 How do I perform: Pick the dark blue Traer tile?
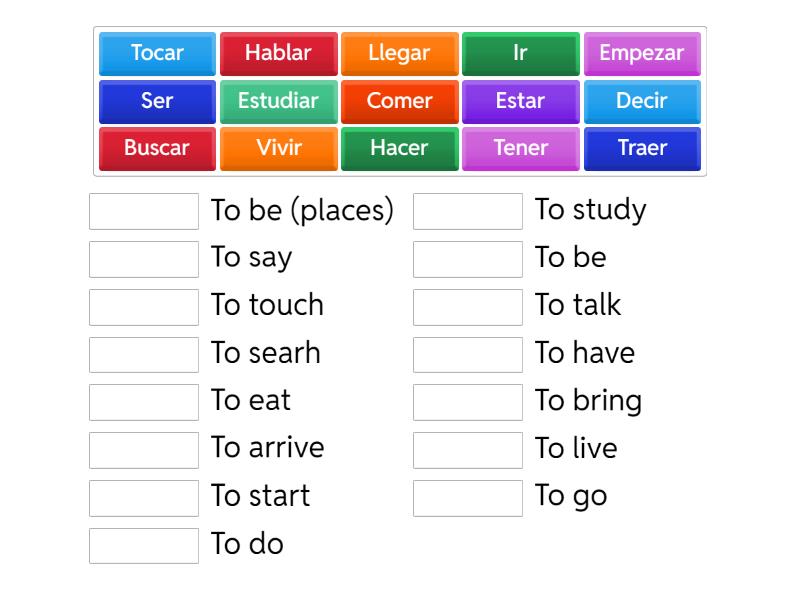[642, 148]
